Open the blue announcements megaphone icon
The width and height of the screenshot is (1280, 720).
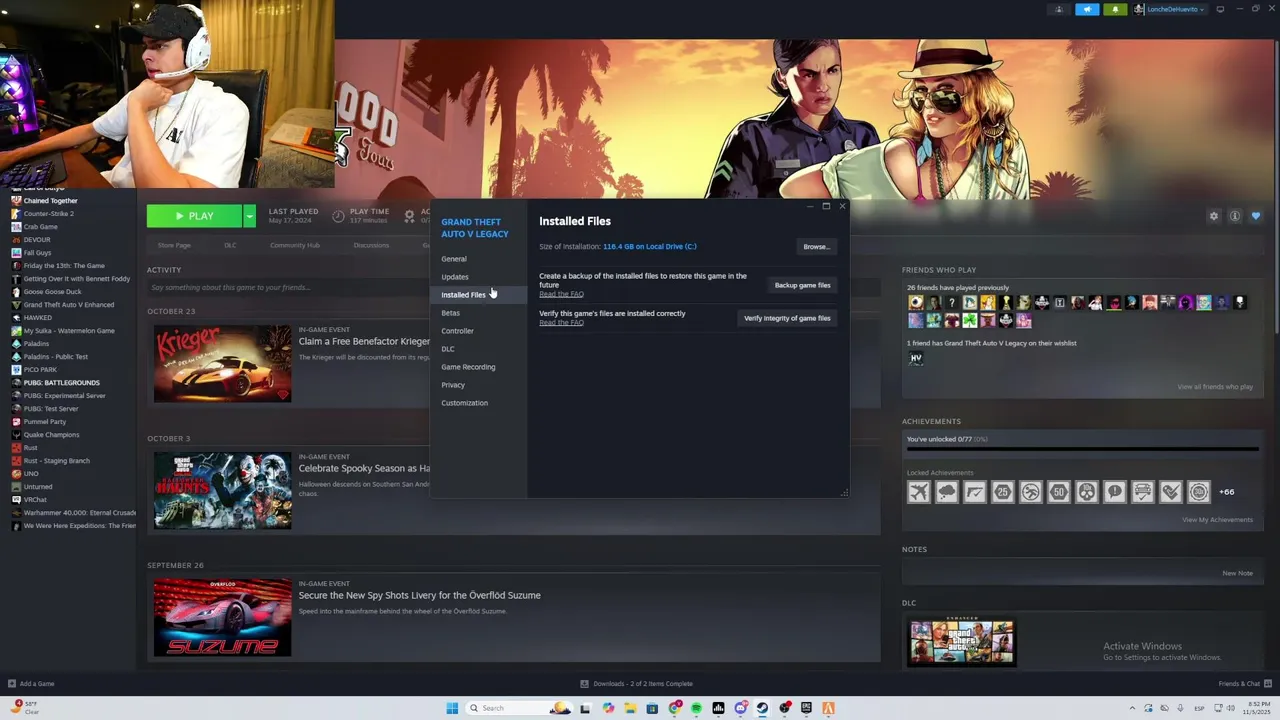1087,9
